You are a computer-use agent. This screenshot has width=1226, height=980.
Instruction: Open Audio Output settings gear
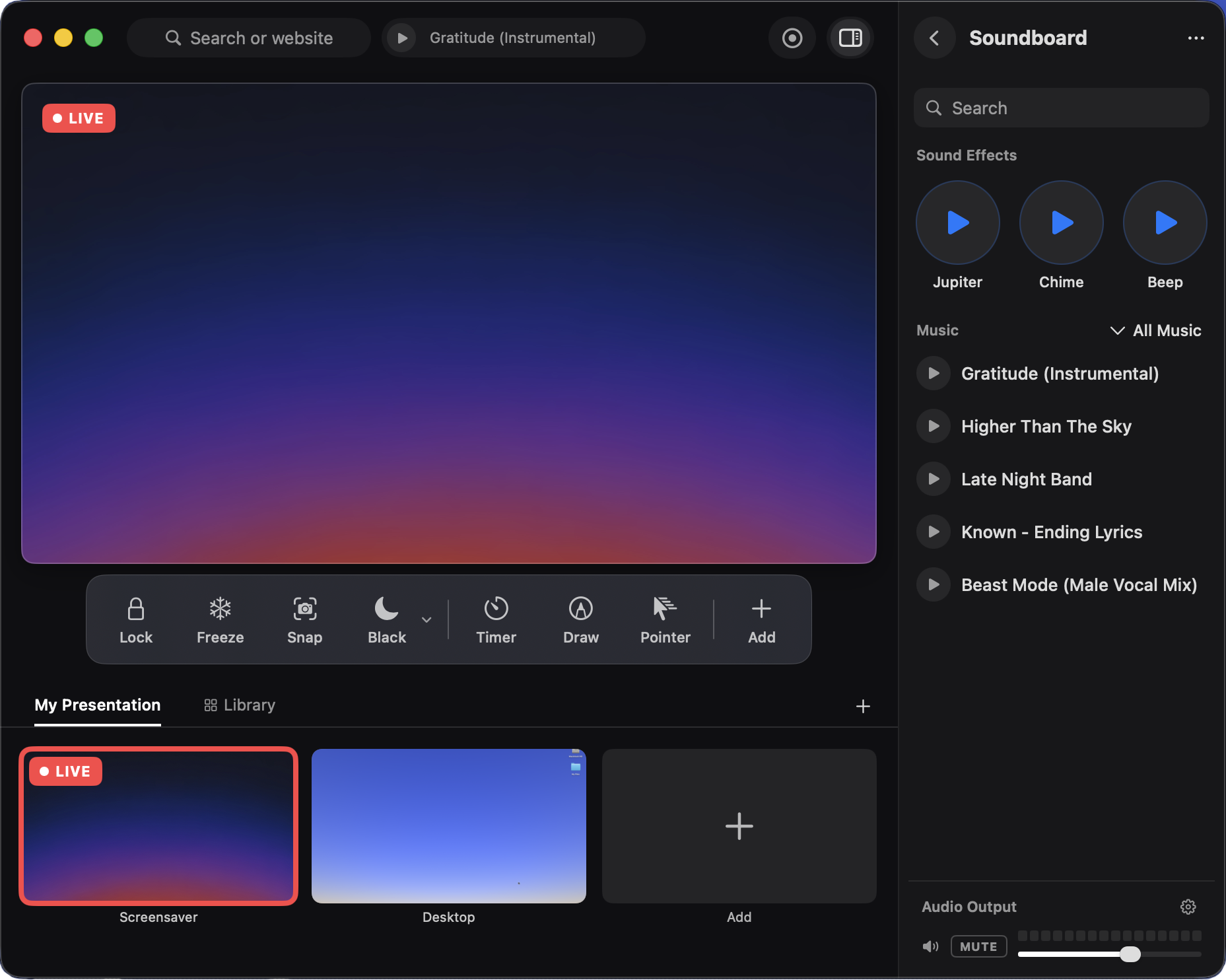1188,907
